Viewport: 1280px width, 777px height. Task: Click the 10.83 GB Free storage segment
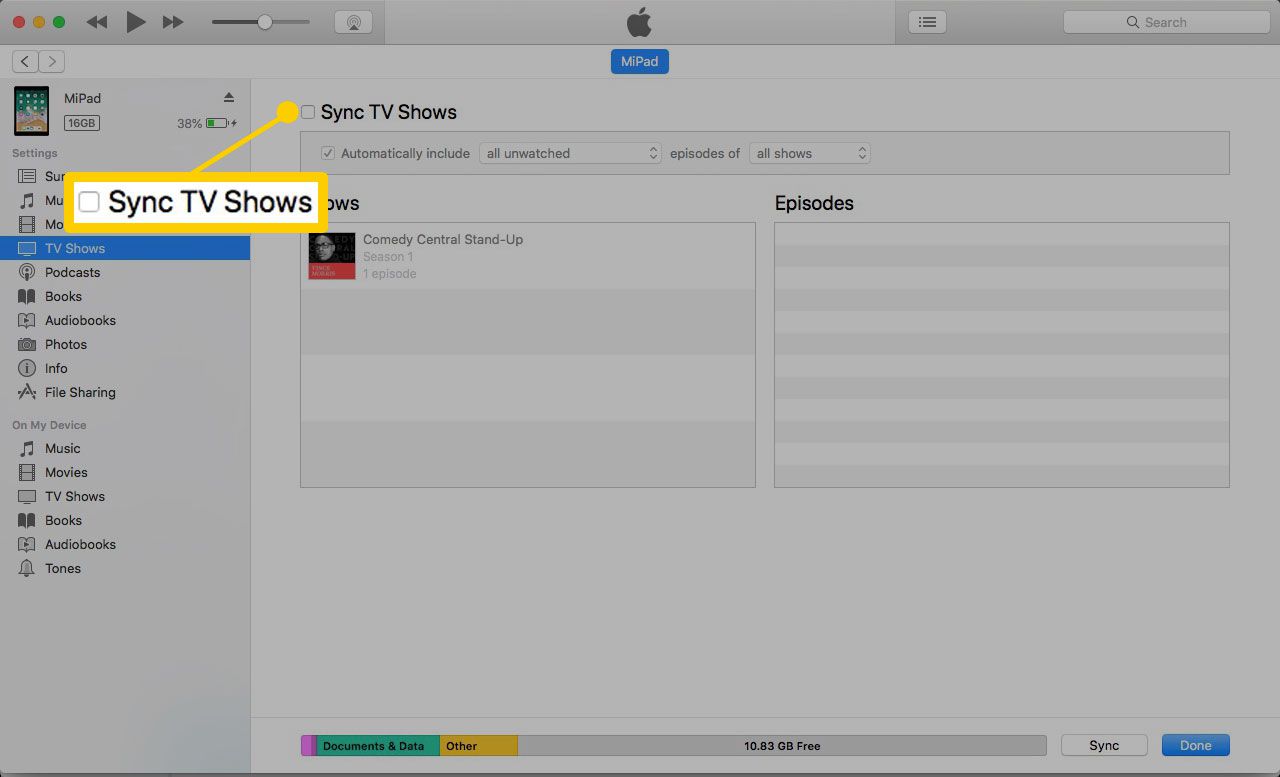(x=782, y=746)
